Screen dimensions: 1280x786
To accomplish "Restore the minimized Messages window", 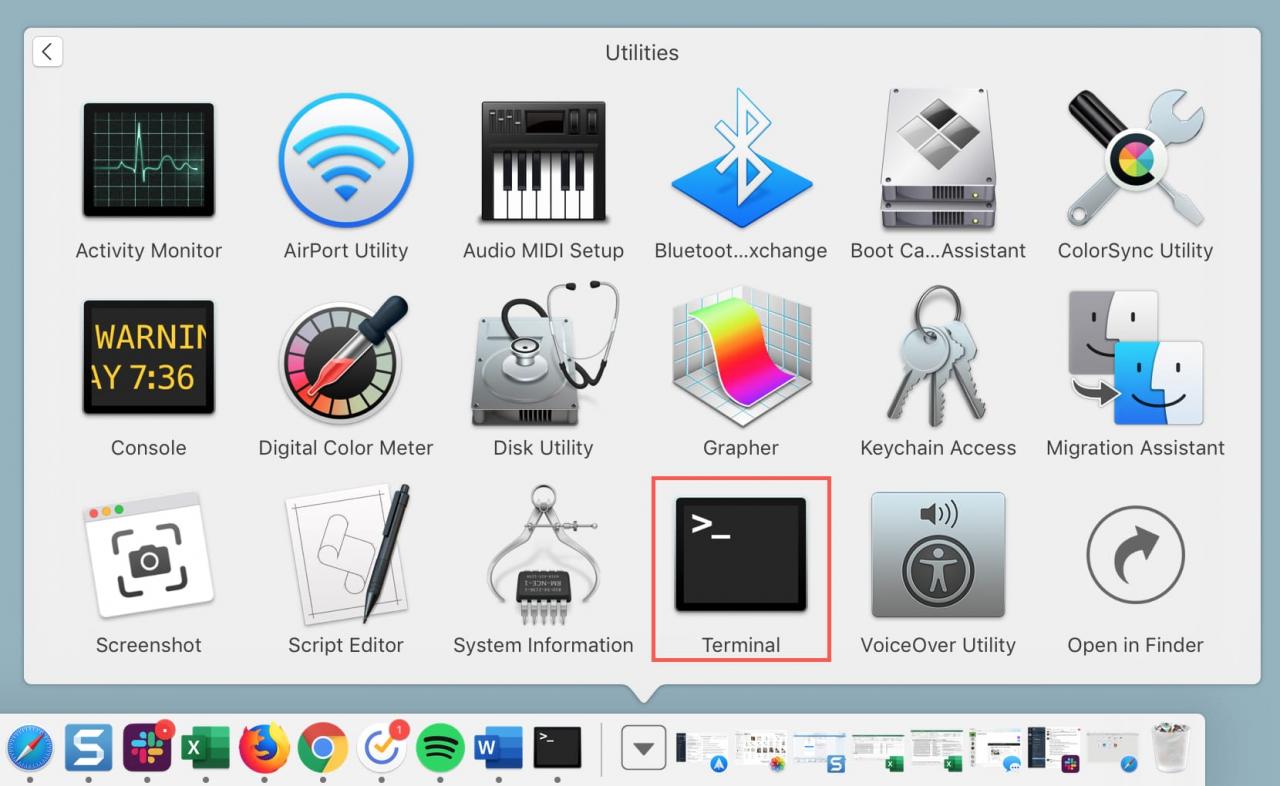I will coord(996,750).
